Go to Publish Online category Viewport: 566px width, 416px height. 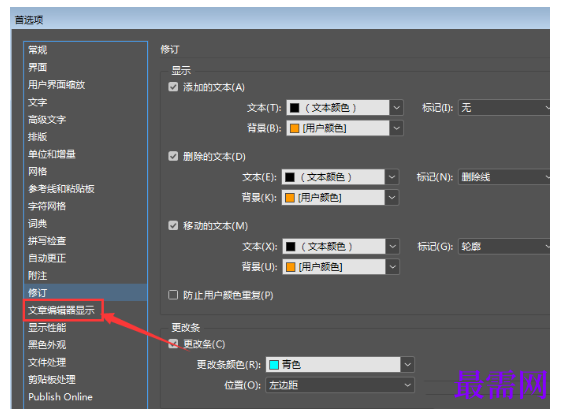coord(60,397)
